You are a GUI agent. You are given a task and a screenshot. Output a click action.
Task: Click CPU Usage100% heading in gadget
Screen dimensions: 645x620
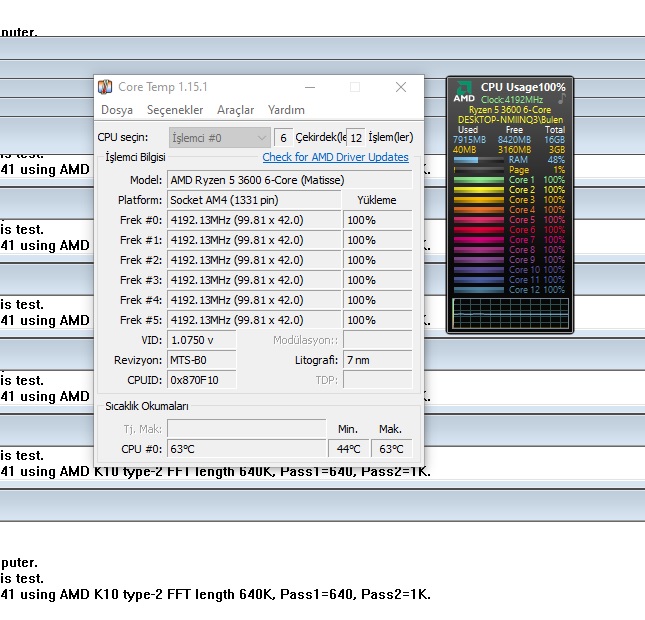[x=523, y=87]
